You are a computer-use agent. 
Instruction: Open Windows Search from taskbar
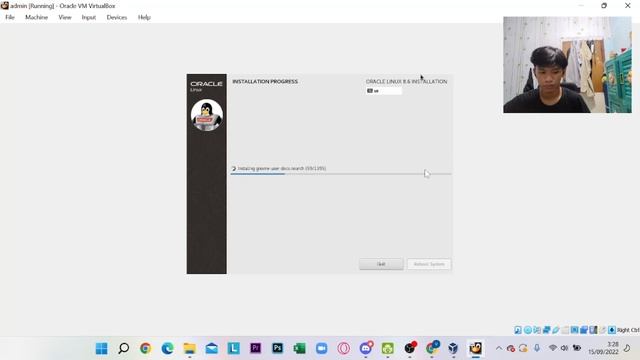(123, 348)
